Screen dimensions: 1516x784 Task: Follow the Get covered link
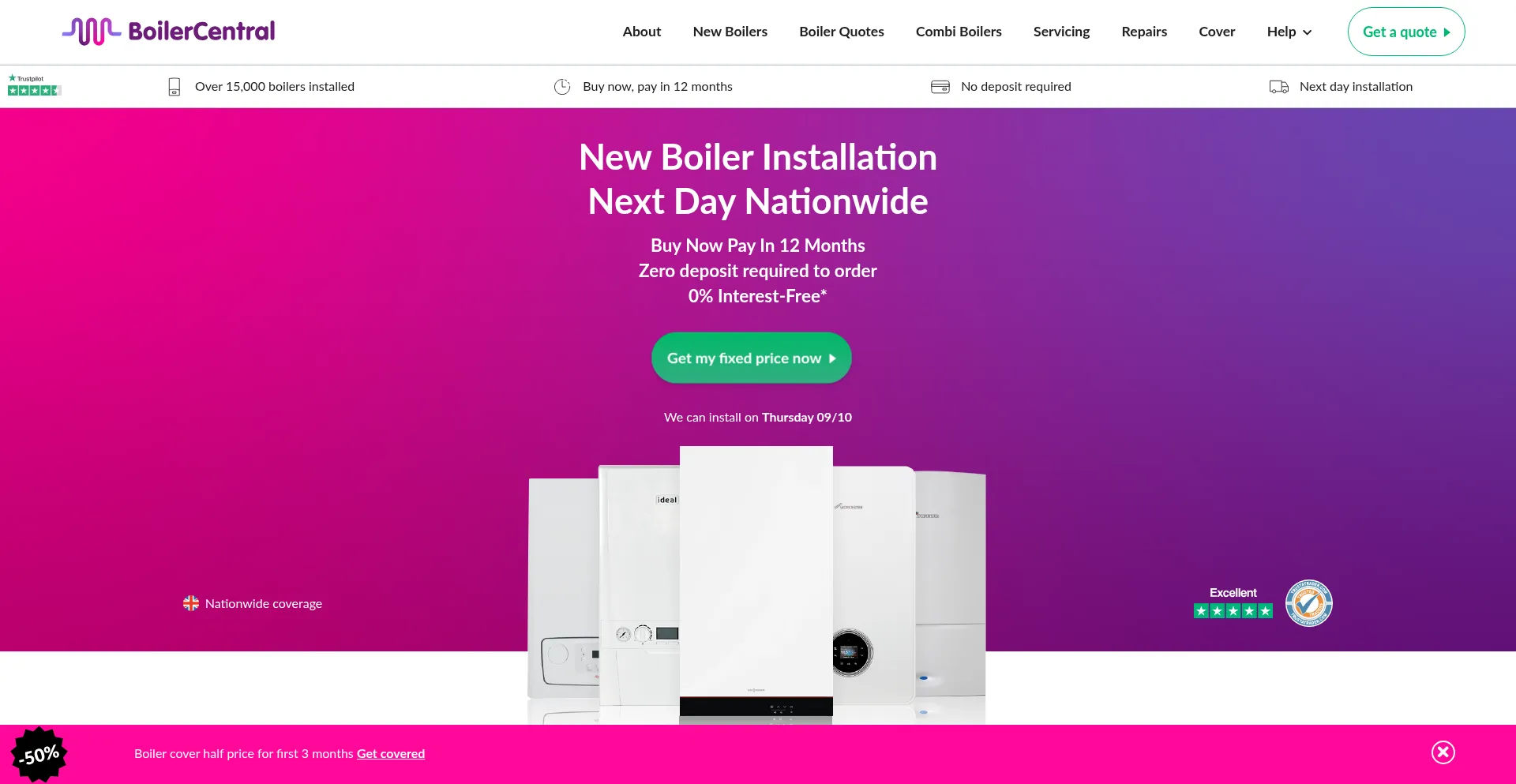coord(391,754)
